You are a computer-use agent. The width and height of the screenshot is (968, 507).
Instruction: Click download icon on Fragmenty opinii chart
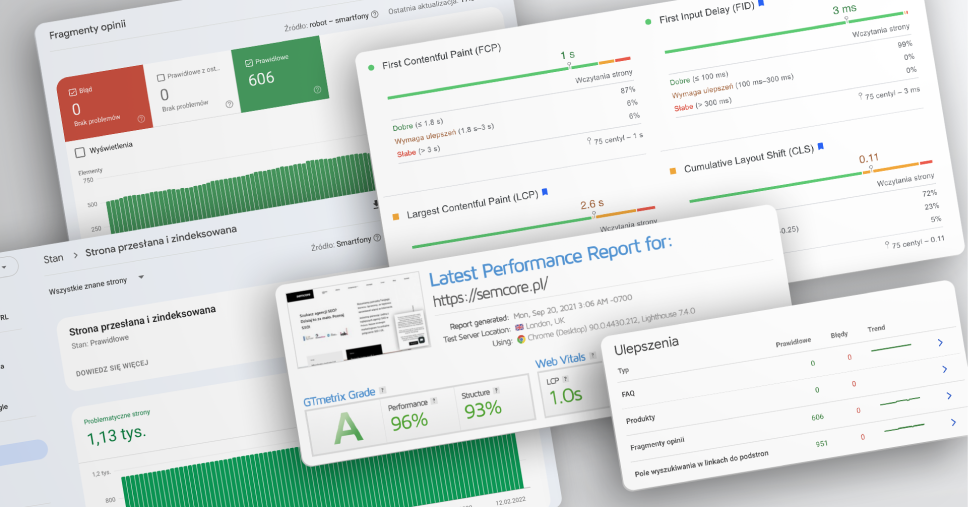point(375,204)
